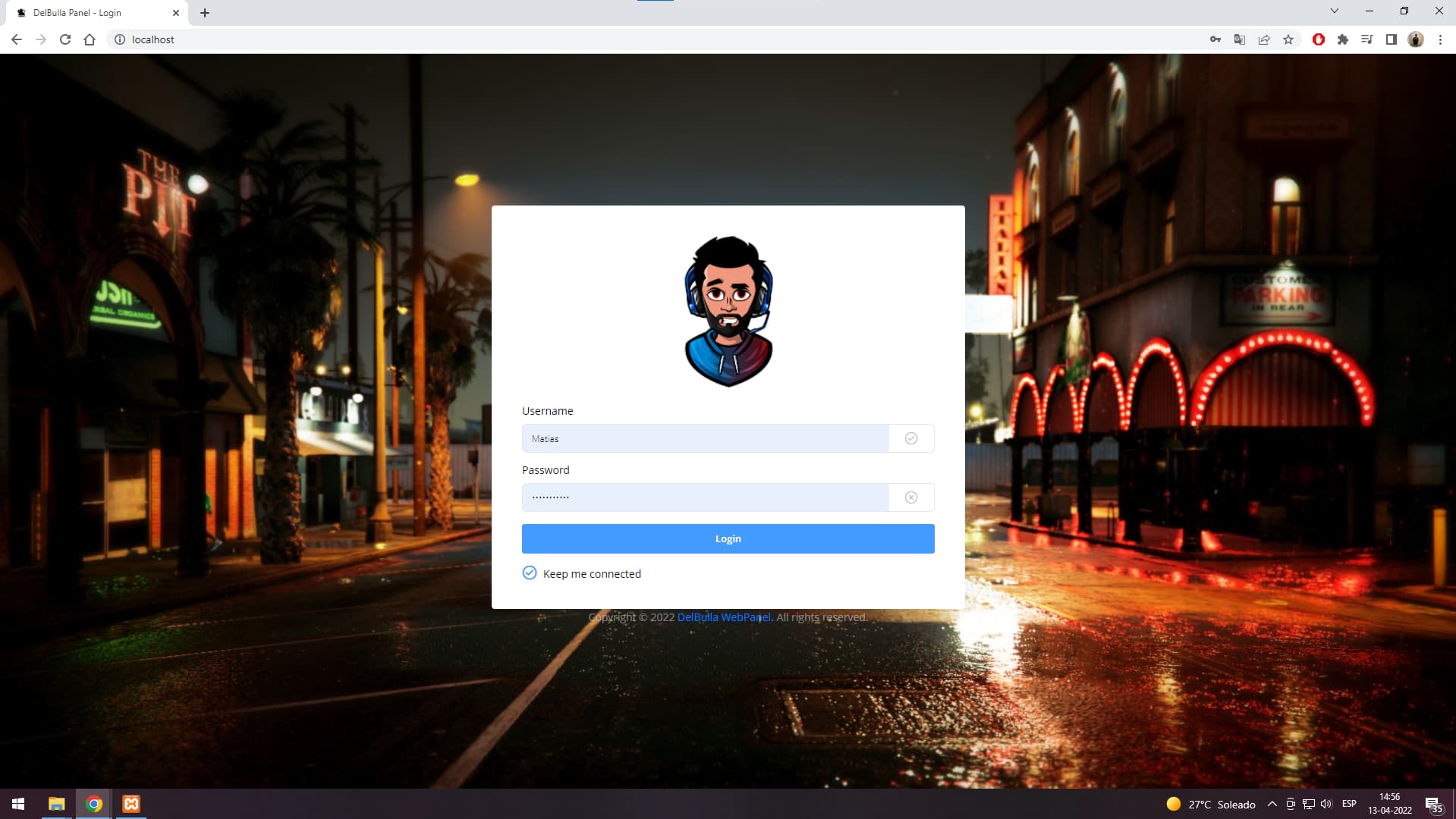Bookmark this page with the star icon
The image size is (1456, 819).
click(x=1288, y=39)
